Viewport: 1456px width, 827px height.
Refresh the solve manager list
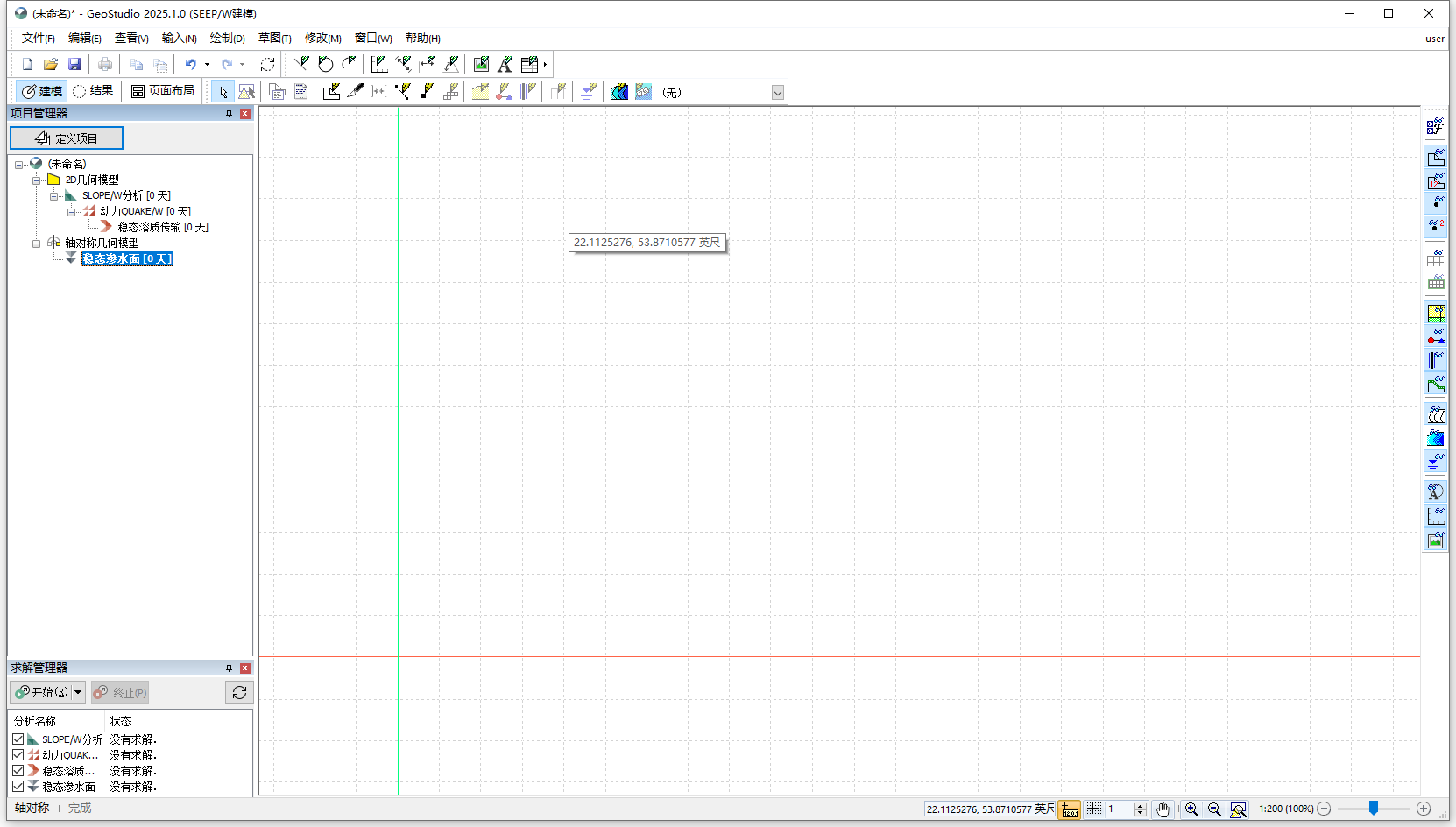pyautogui.click(x=239, y=693)
